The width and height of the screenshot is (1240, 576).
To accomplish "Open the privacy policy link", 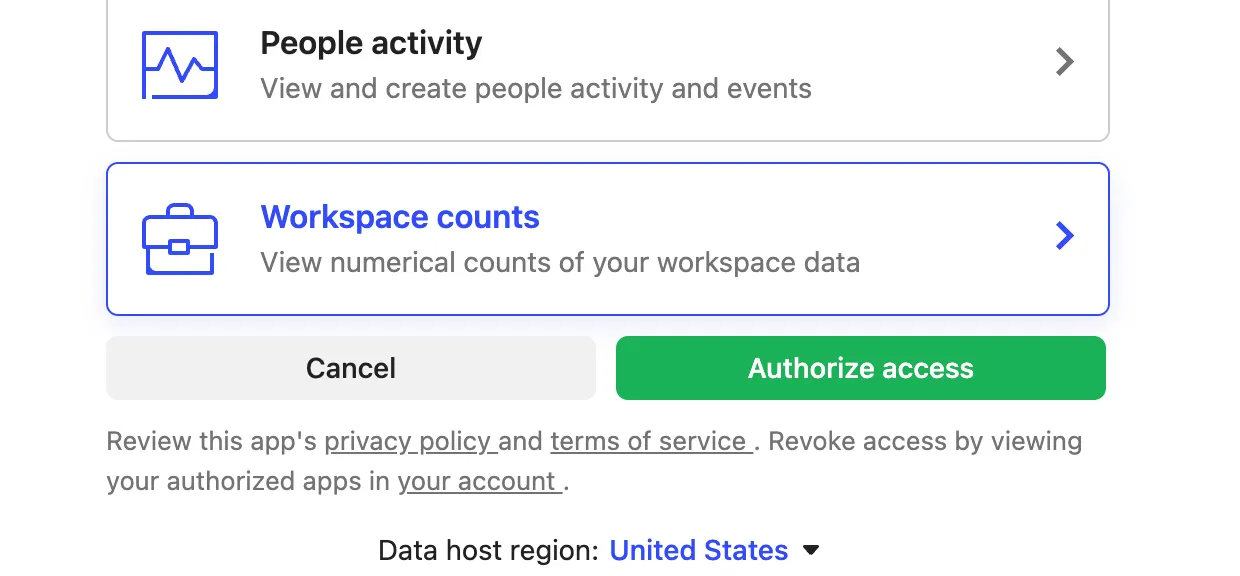I will click(410, 442).
